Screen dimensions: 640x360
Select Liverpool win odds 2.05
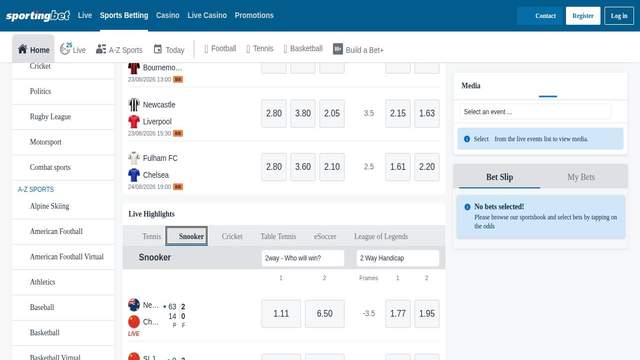coord(332,113)
